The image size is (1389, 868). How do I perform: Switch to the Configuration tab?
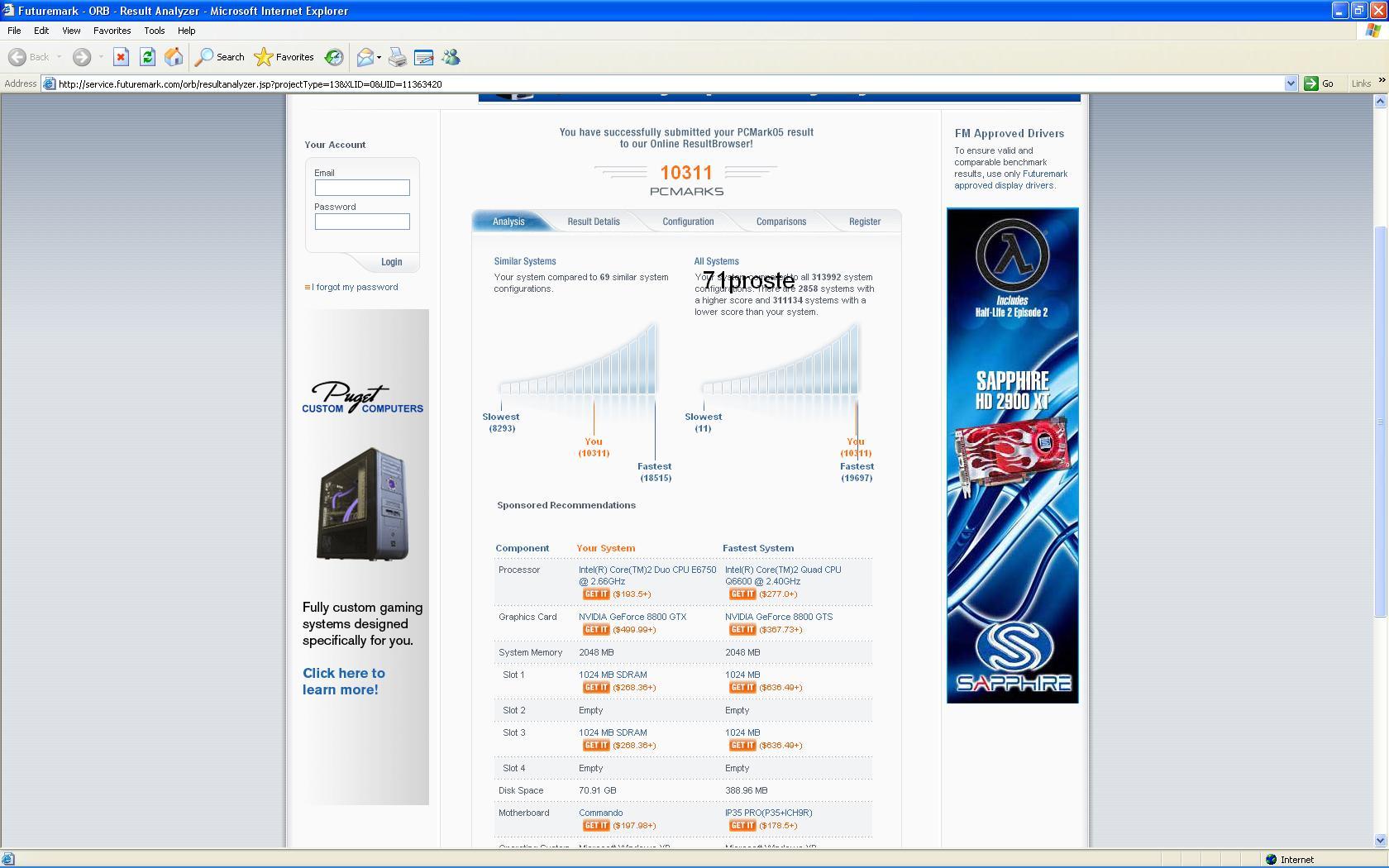688,222
